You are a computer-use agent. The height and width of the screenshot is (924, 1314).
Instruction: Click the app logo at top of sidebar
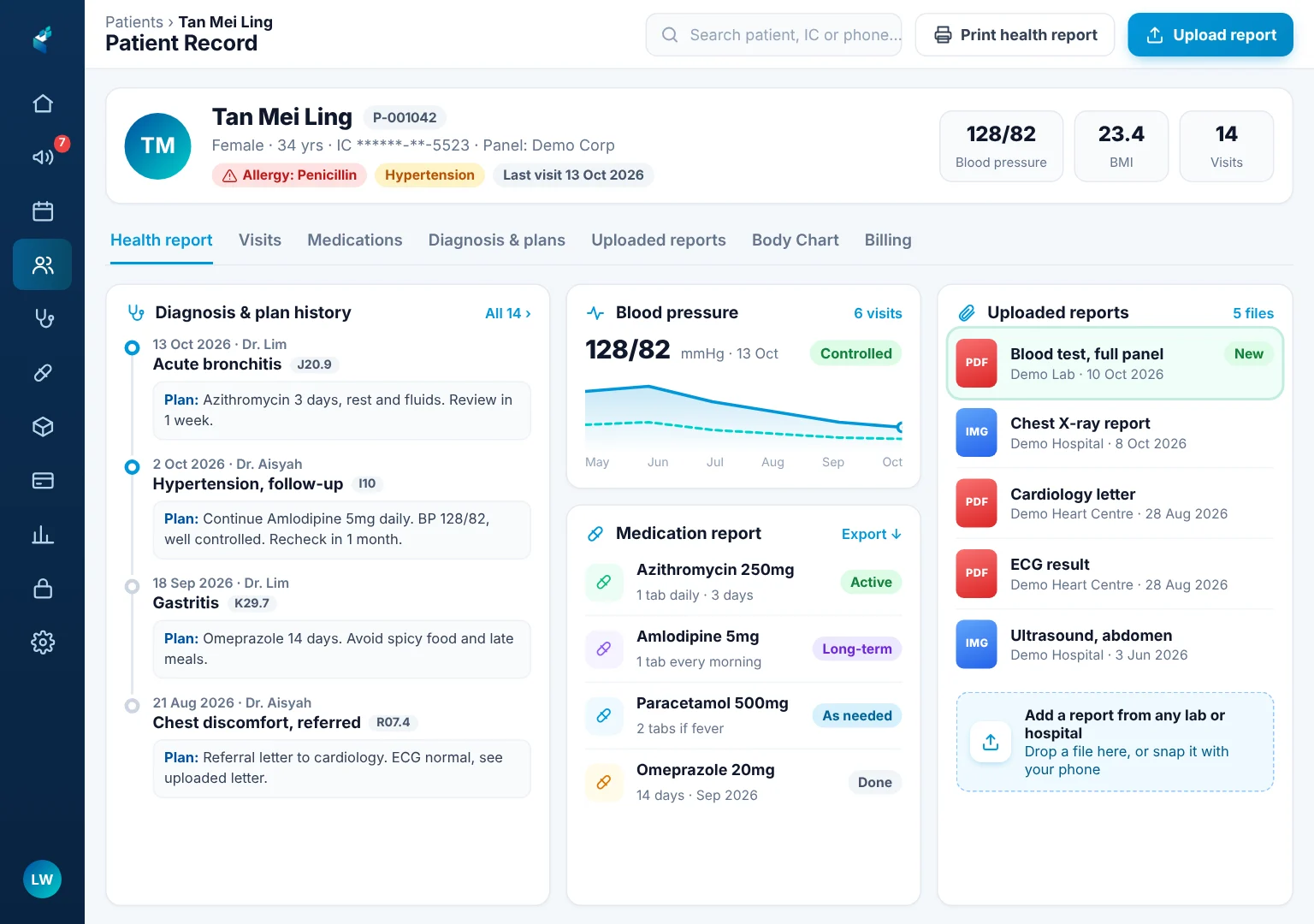[43, 38]
